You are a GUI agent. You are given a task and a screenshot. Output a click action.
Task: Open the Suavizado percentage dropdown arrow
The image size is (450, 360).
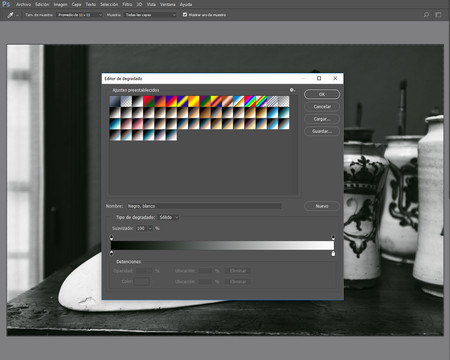point(150,228)
